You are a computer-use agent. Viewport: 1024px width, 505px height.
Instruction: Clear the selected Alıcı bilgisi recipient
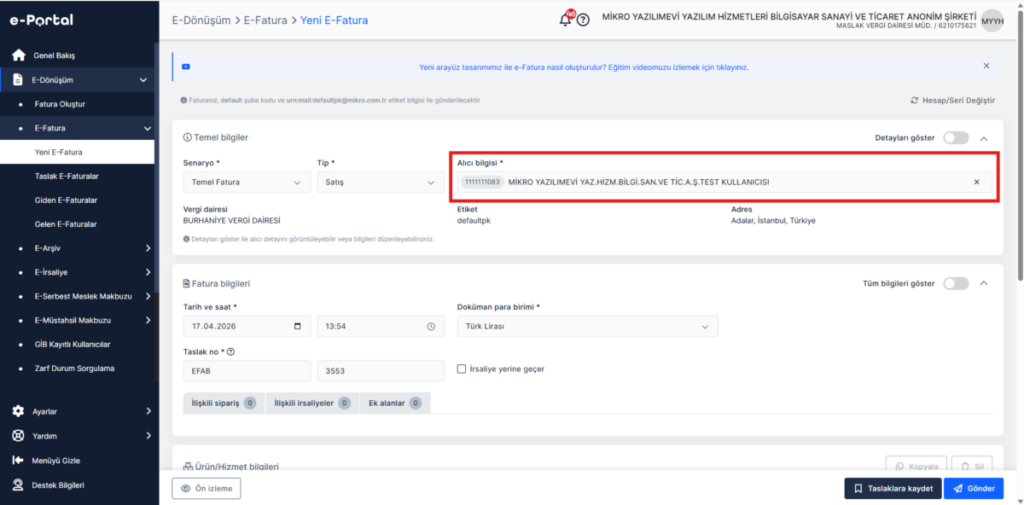(x=977, y=182)
